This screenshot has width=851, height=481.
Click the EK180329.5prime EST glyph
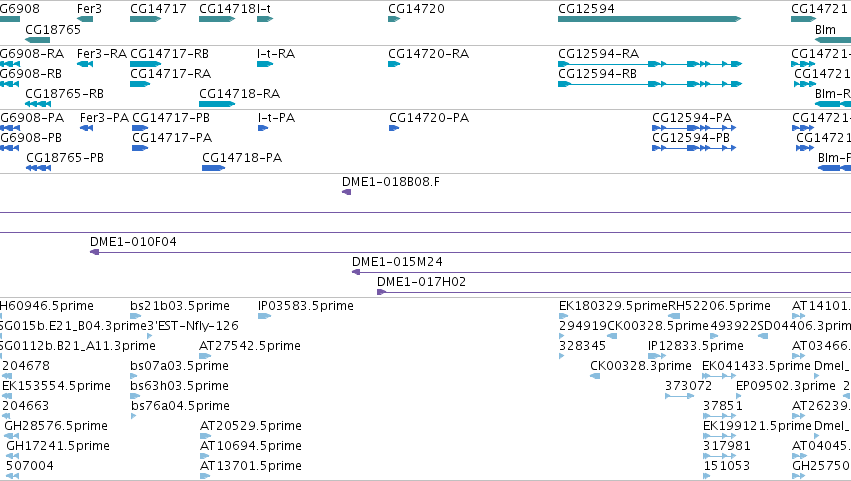pos(563,316)
